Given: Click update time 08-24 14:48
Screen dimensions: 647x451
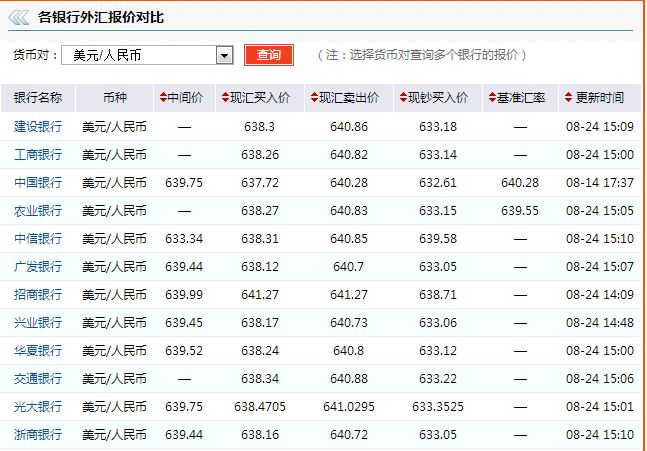Looking at the screenshot, I should coord(600,323).
